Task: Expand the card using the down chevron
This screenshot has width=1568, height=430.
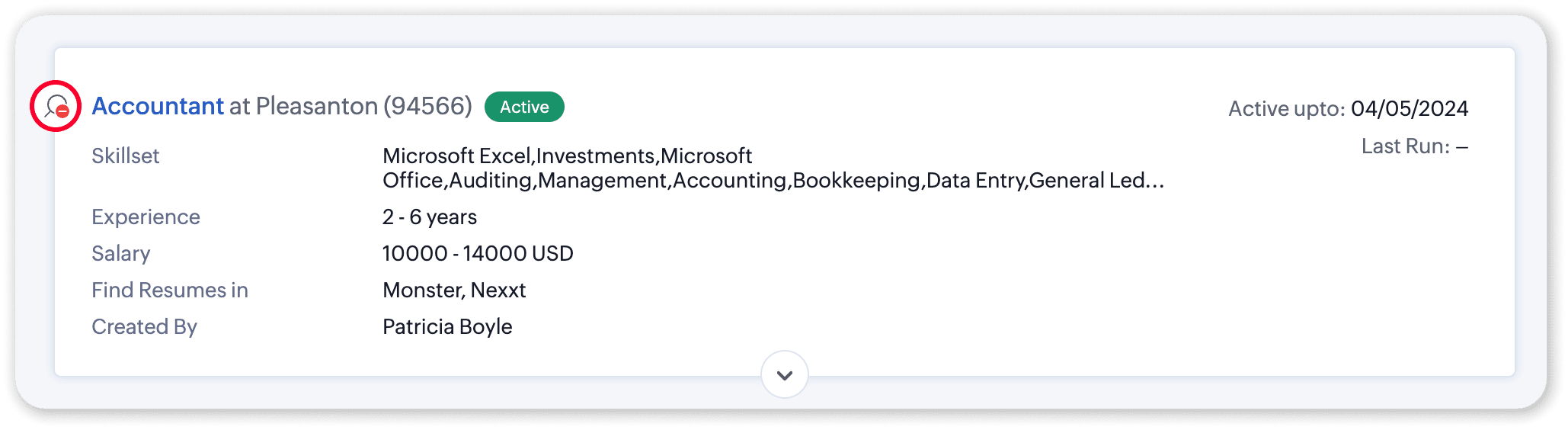Action: pos(784,374)
